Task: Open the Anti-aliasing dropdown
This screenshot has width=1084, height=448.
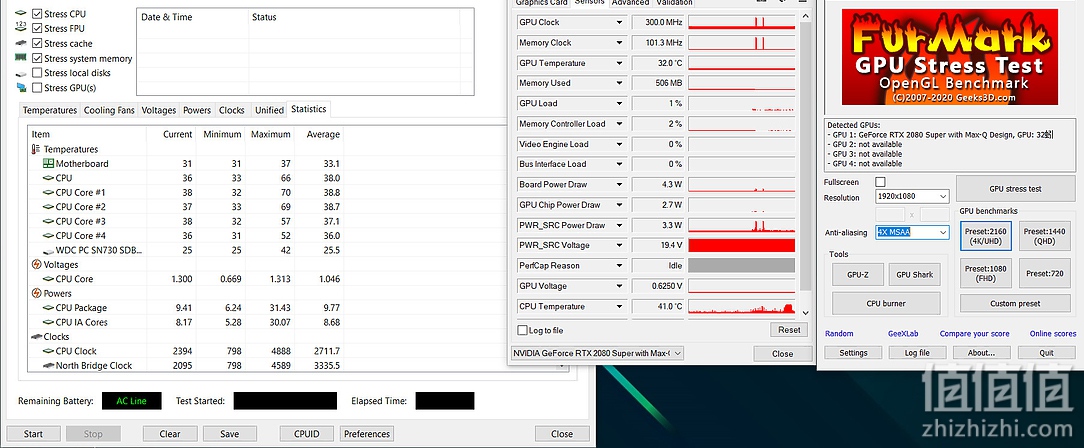Action: click(913, 232)
